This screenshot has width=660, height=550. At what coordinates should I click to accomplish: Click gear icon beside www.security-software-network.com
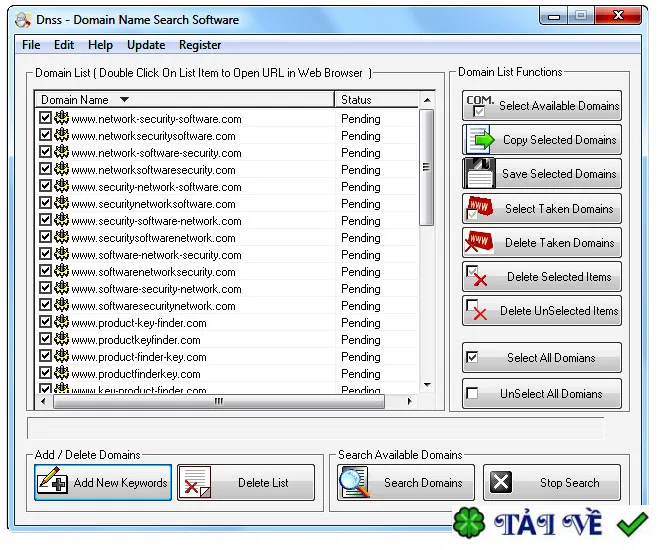click(x=61, y=220)
